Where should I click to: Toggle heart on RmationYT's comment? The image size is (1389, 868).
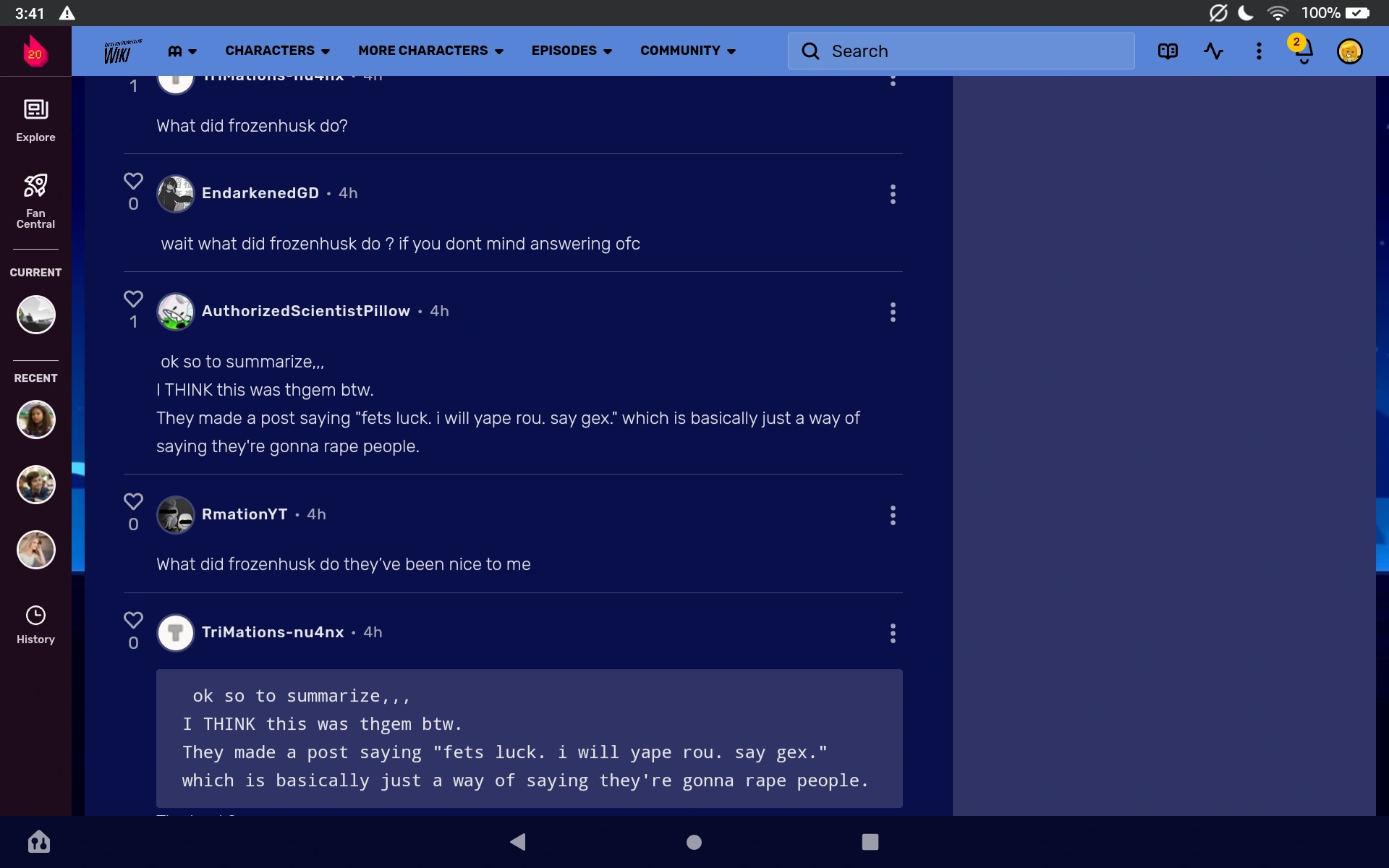point(133,501)
